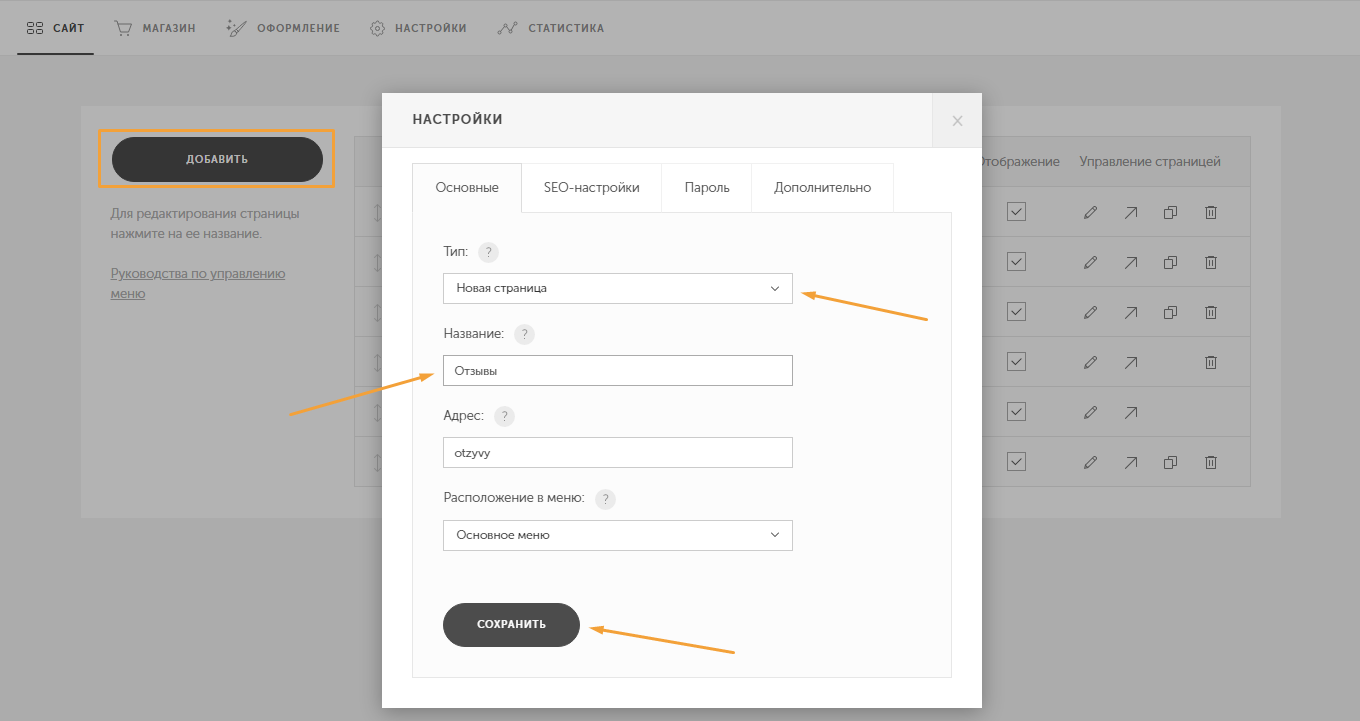Toggle display checkbox in the second row

[1017, 262]
